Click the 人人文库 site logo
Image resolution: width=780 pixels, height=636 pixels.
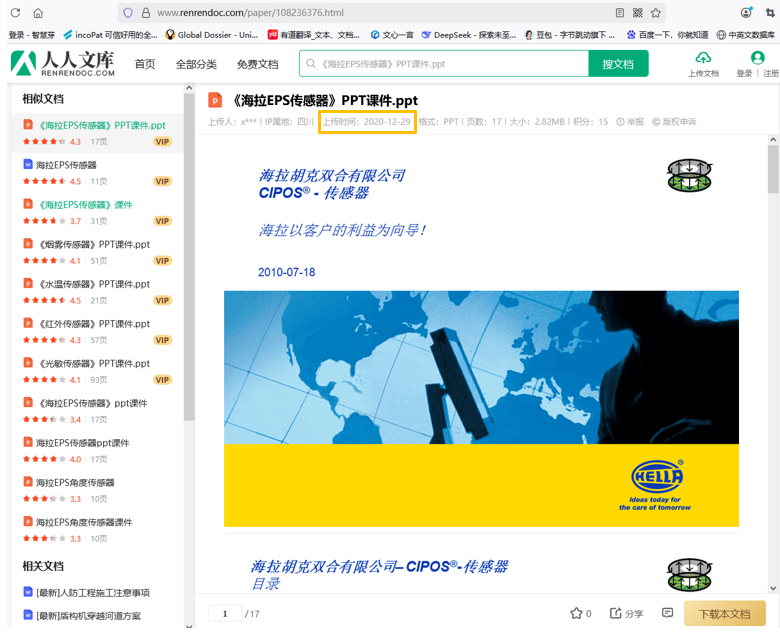pyautogui.click(x=63, y=64)
